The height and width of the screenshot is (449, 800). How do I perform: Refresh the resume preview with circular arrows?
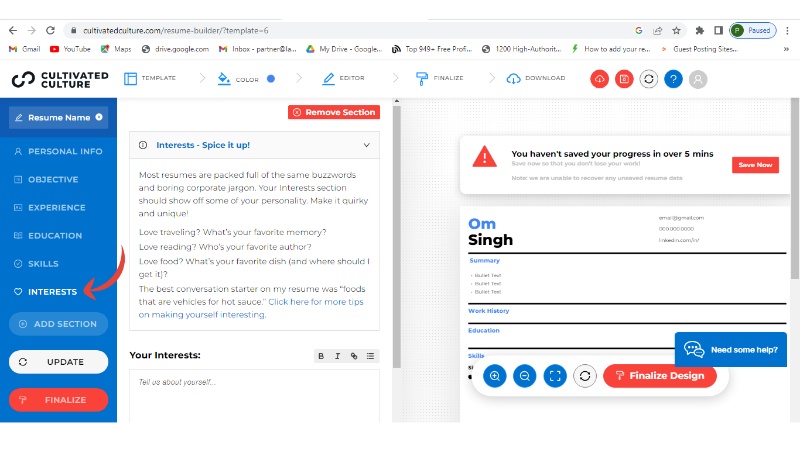pos(585,376)
